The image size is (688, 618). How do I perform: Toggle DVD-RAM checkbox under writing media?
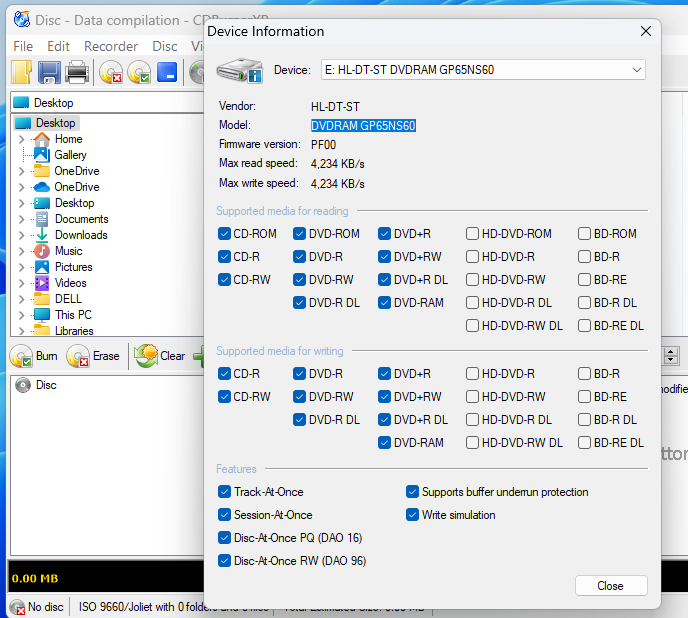[x=384, y=442]
